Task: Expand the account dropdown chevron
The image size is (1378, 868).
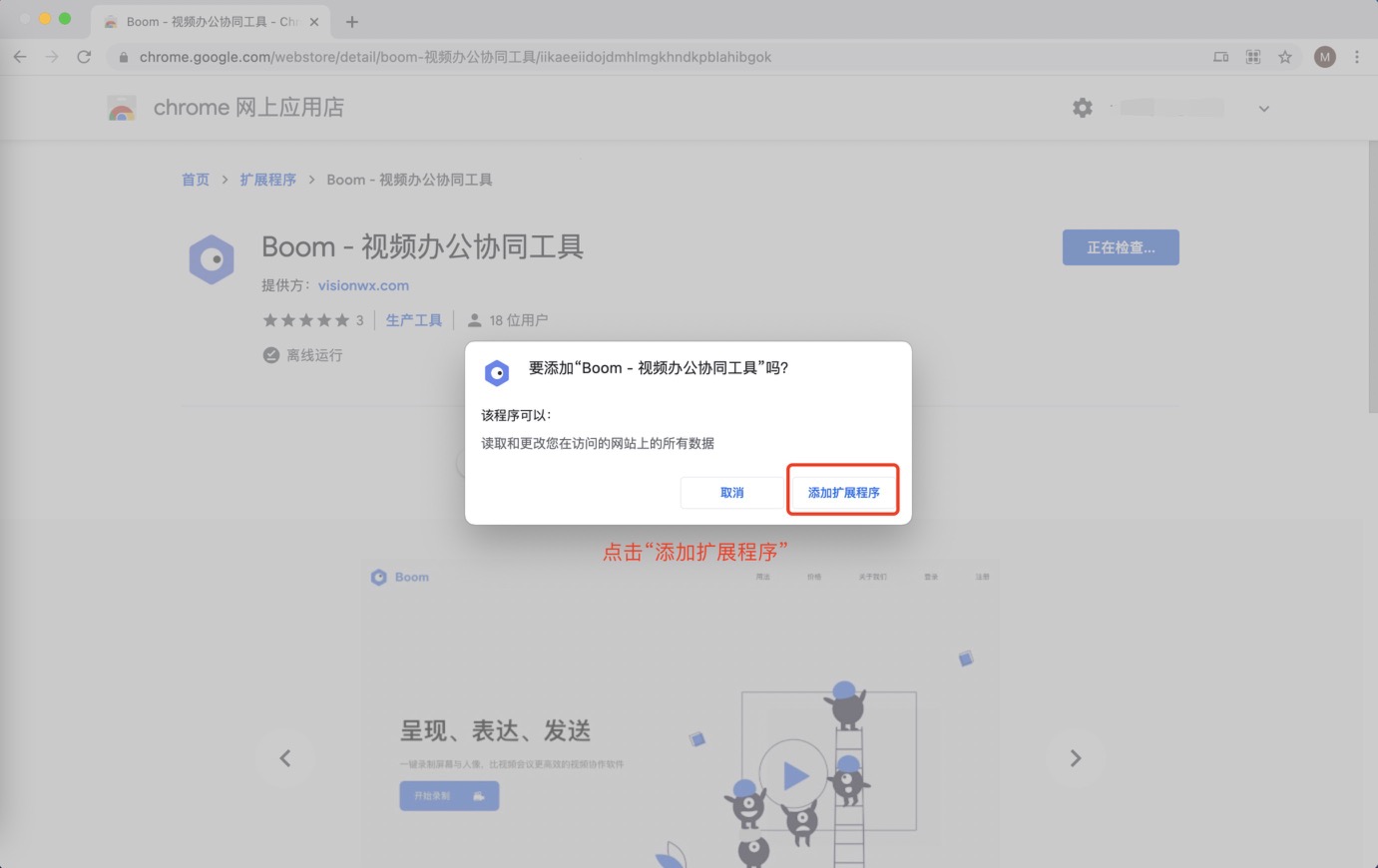Action: pos(1264,108)
